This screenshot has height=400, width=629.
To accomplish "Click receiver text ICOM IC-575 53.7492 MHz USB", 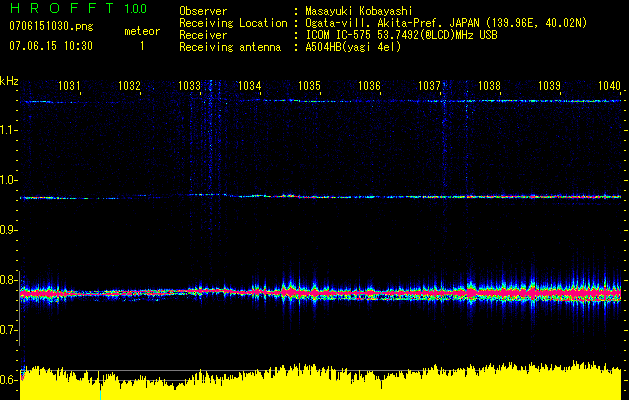I will [x=401, y=35].
